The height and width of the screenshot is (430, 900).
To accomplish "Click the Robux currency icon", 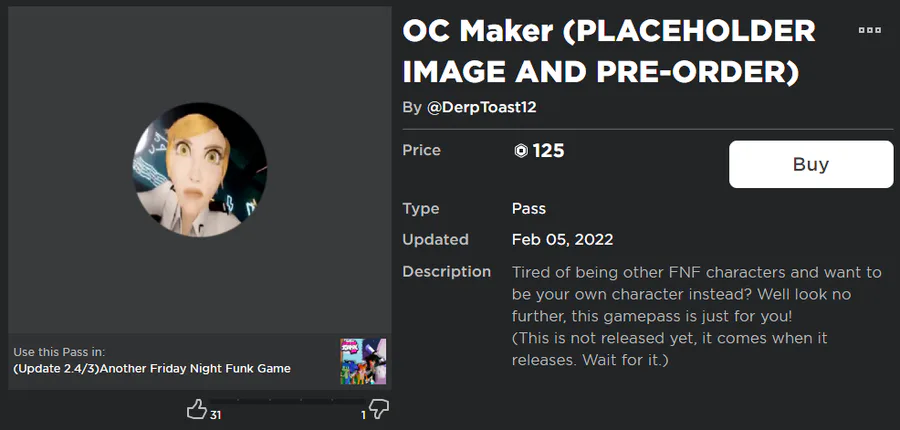I will click(x=520, y=151).
